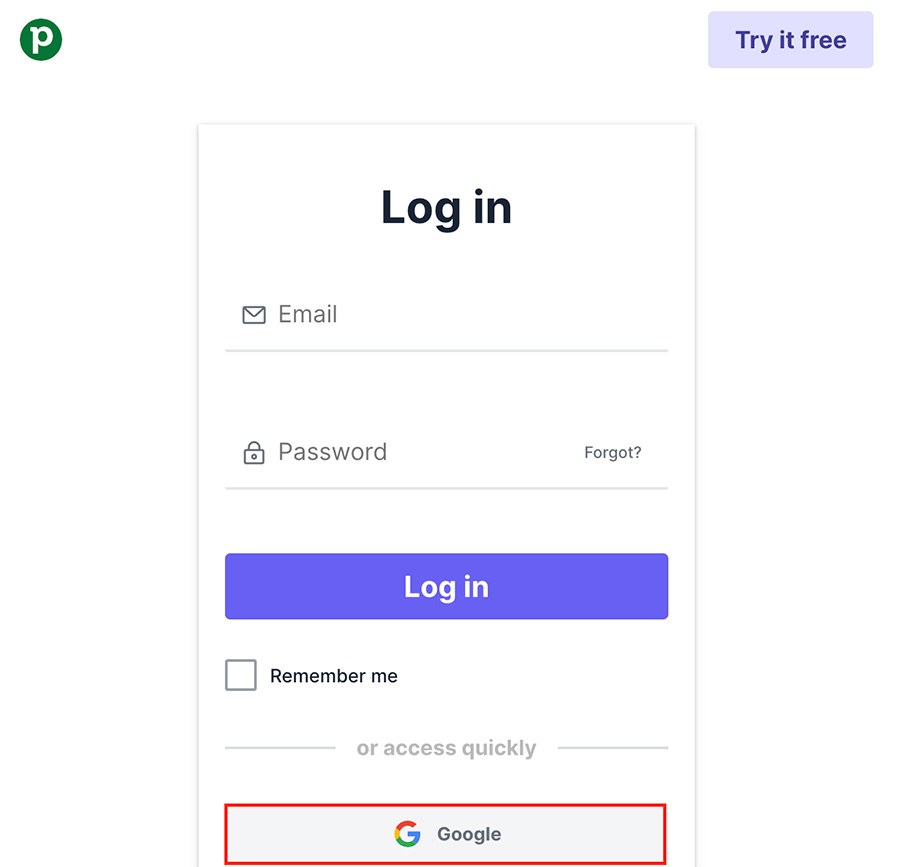This screenshot has width=900, height=867.
Task: Sign in using the Google button
Action: pos(446,833)
